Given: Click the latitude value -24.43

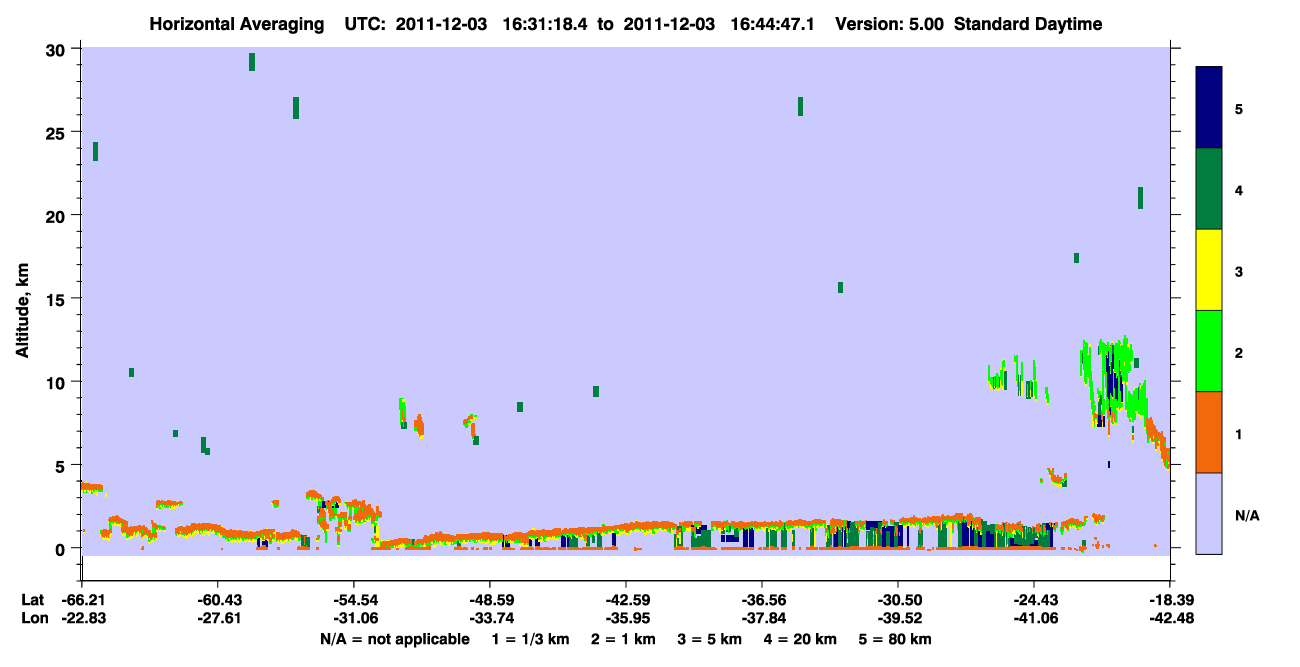Looking at the screenshot, I should pos(1034,600).
